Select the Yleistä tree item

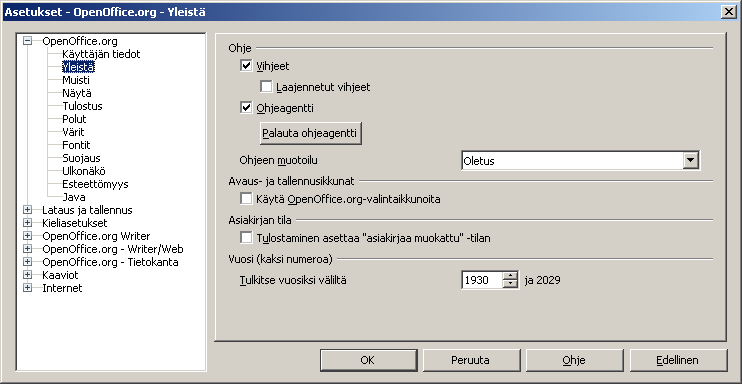[79, 67]
